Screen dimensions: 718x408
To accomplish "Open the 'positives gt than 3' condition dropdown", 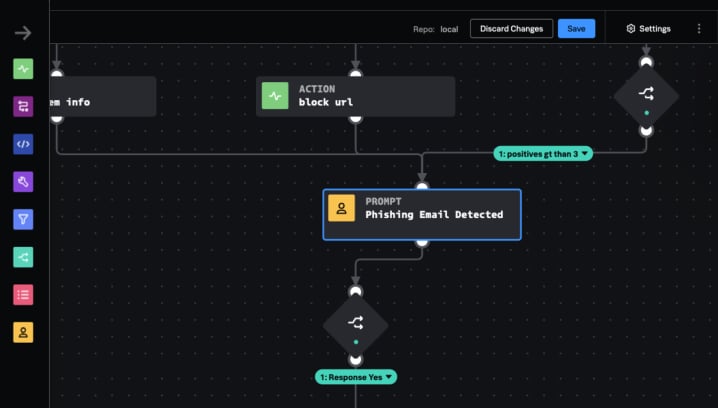I will (543, 153).
